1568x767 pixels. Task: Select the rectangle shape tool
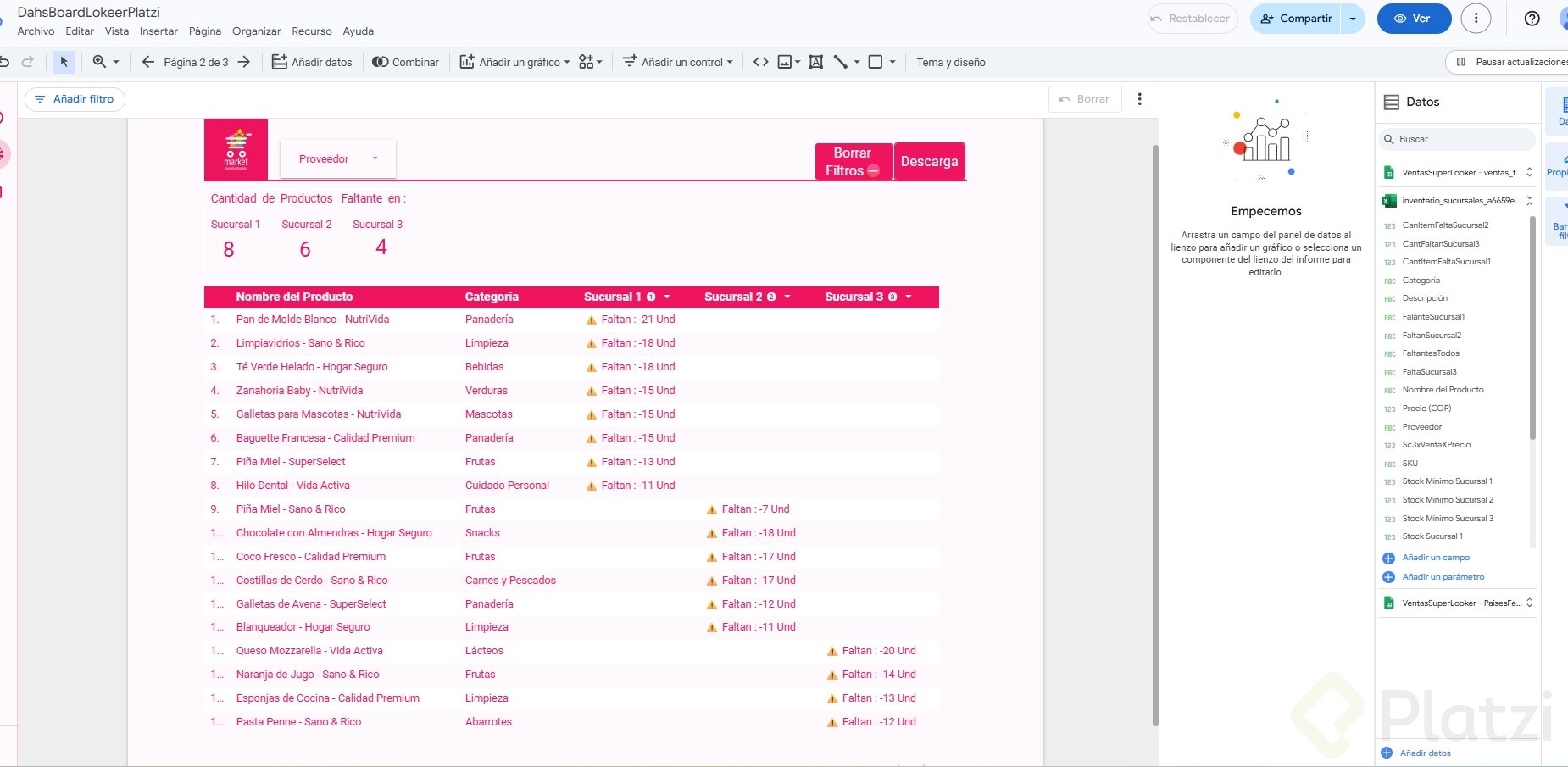point(876,62)
